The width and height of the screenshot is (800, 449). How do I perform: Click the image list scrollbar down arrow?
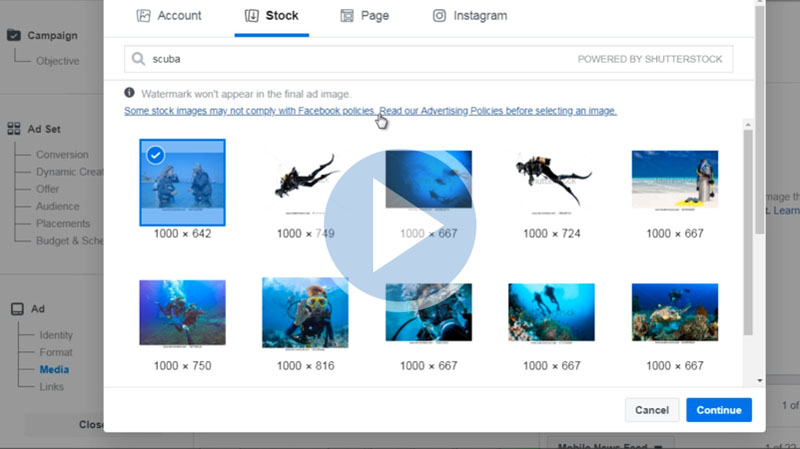click(760, 380)
